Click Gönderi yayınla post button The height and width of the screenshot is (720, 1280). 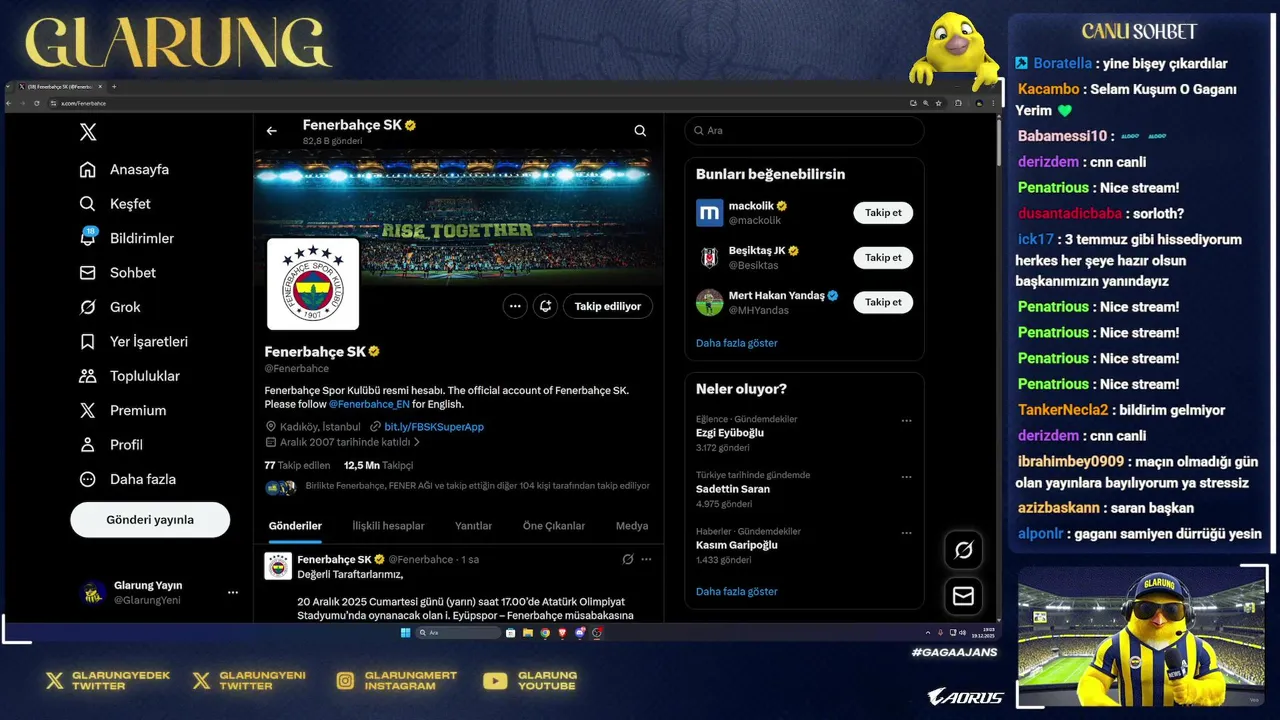[x=150, y=520]
